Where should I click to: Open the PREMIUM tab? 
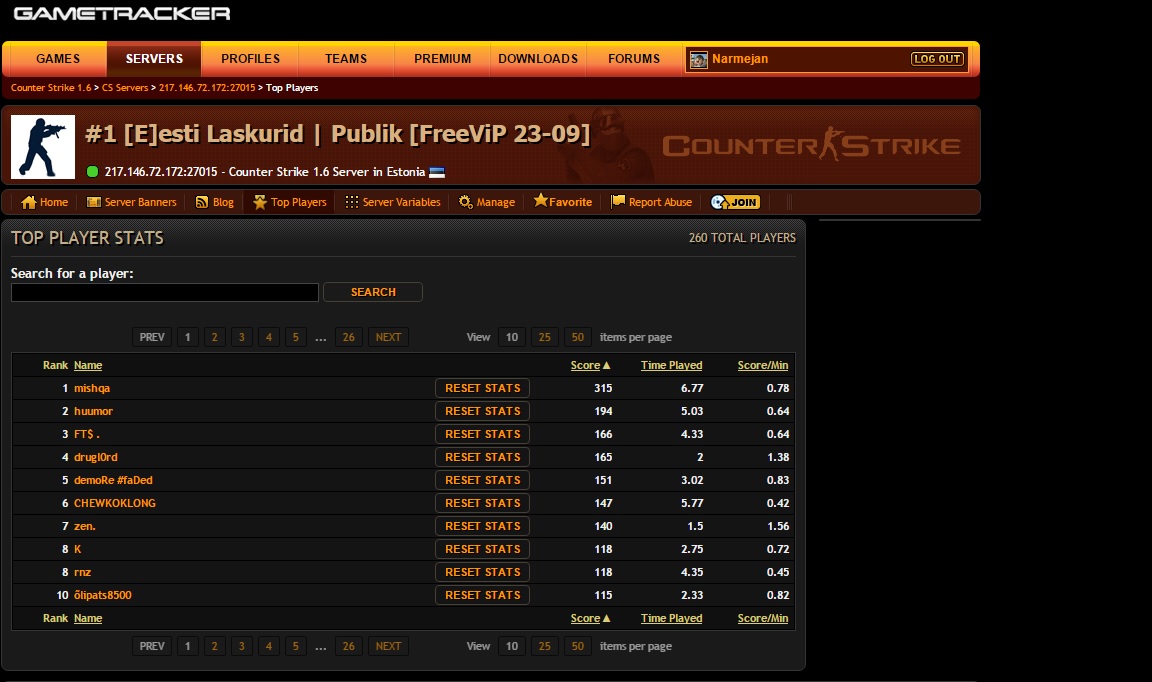click(442, 59)
